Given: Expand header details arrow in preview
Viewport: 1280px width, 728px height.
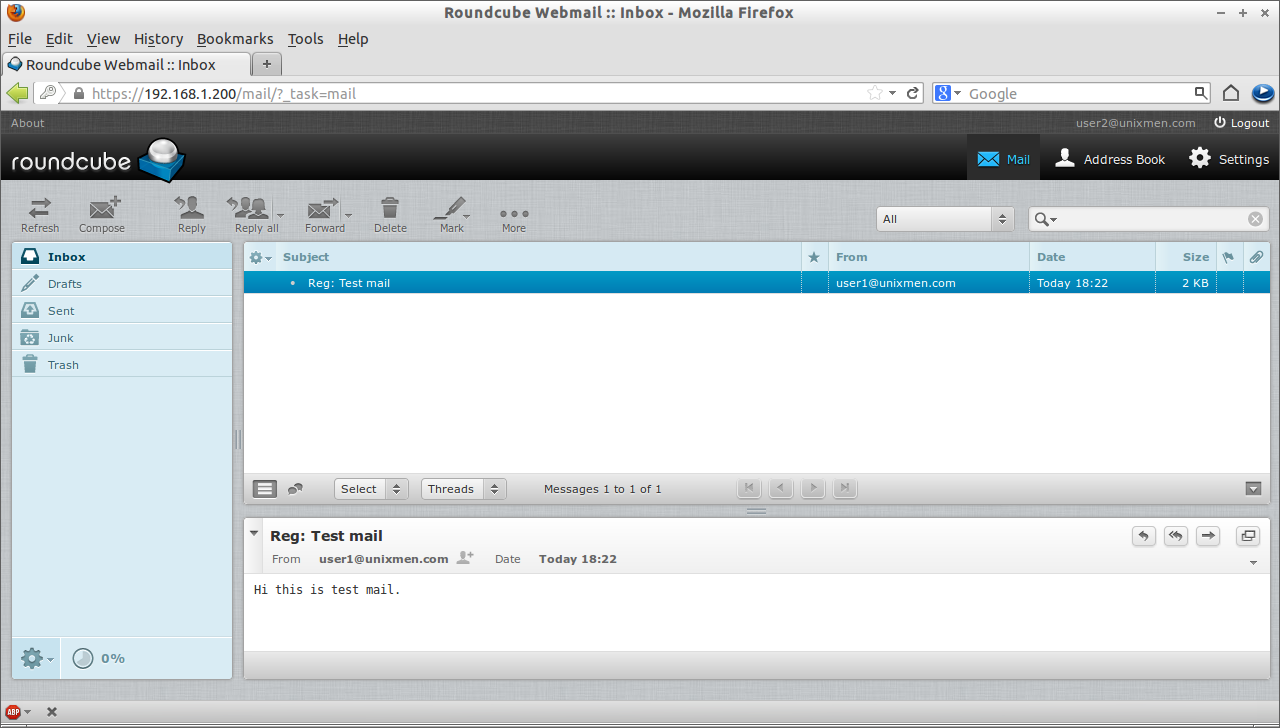Looking at the screenshot, I should 1254,563.
